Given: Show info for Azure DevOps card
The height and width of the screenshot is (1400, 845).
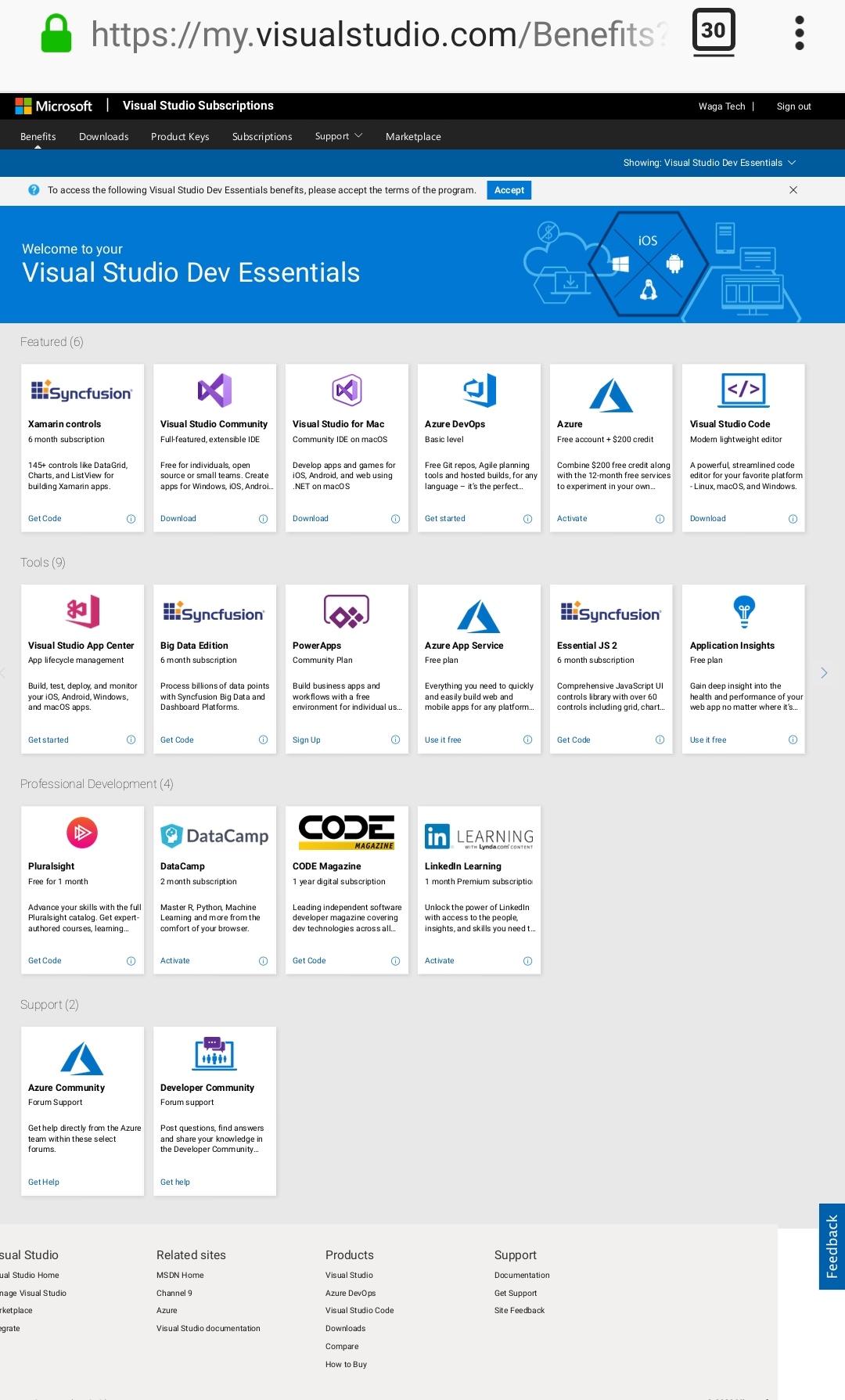Looking at the screenshot, I should [x=527, y=519].
